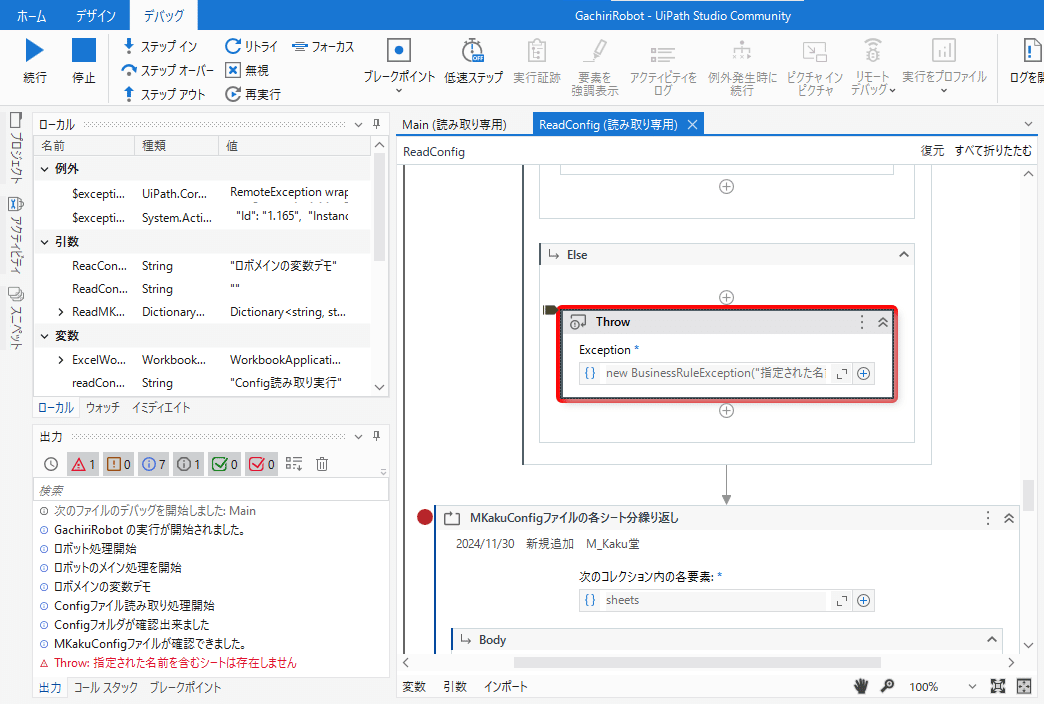
Task: Open Remote Debugging (リモート デバッグ)
Action: [x=872, y=67]
